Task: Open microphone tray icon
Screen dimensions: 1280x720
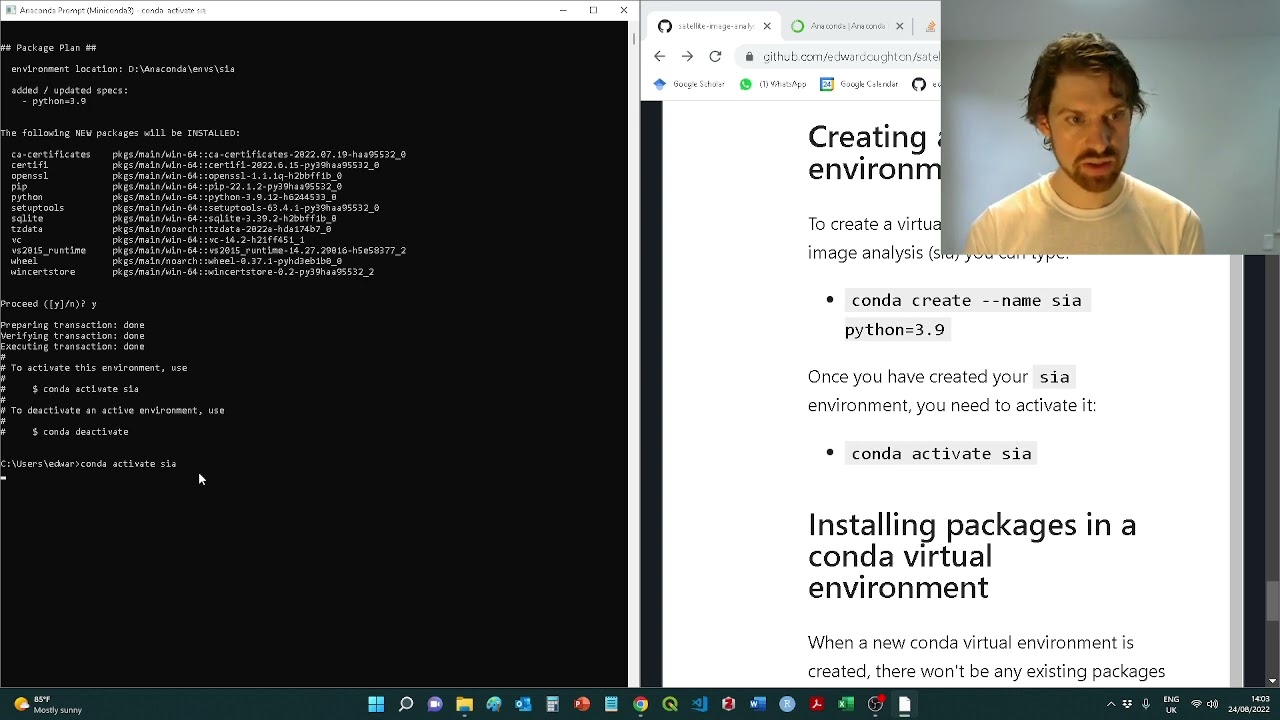Action: (x=1146, y=704)
